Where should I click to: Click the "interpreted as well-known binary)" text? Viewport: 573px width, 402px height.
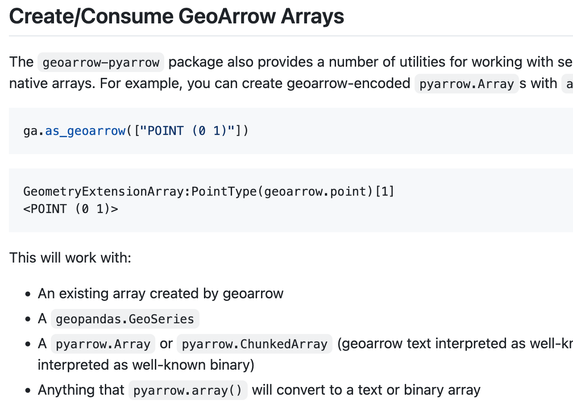(146, 365)
